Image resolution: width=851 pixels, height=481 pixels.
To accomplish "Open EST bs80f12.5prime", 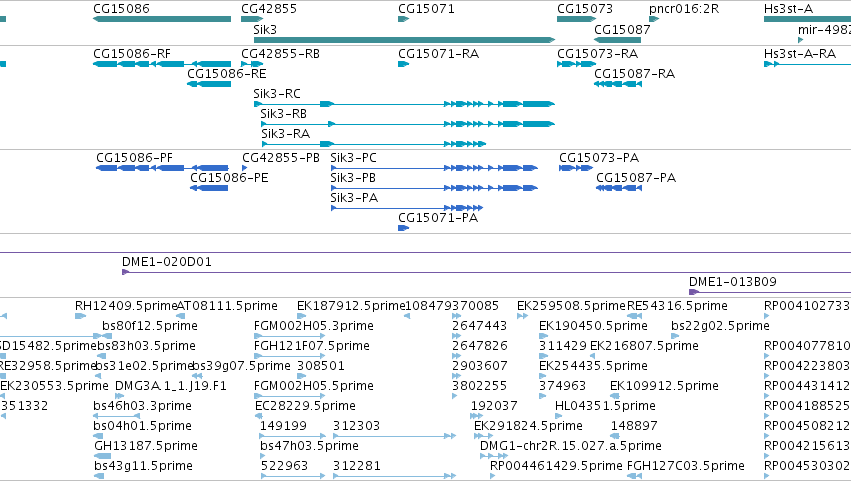I will [x=150, y=326].
